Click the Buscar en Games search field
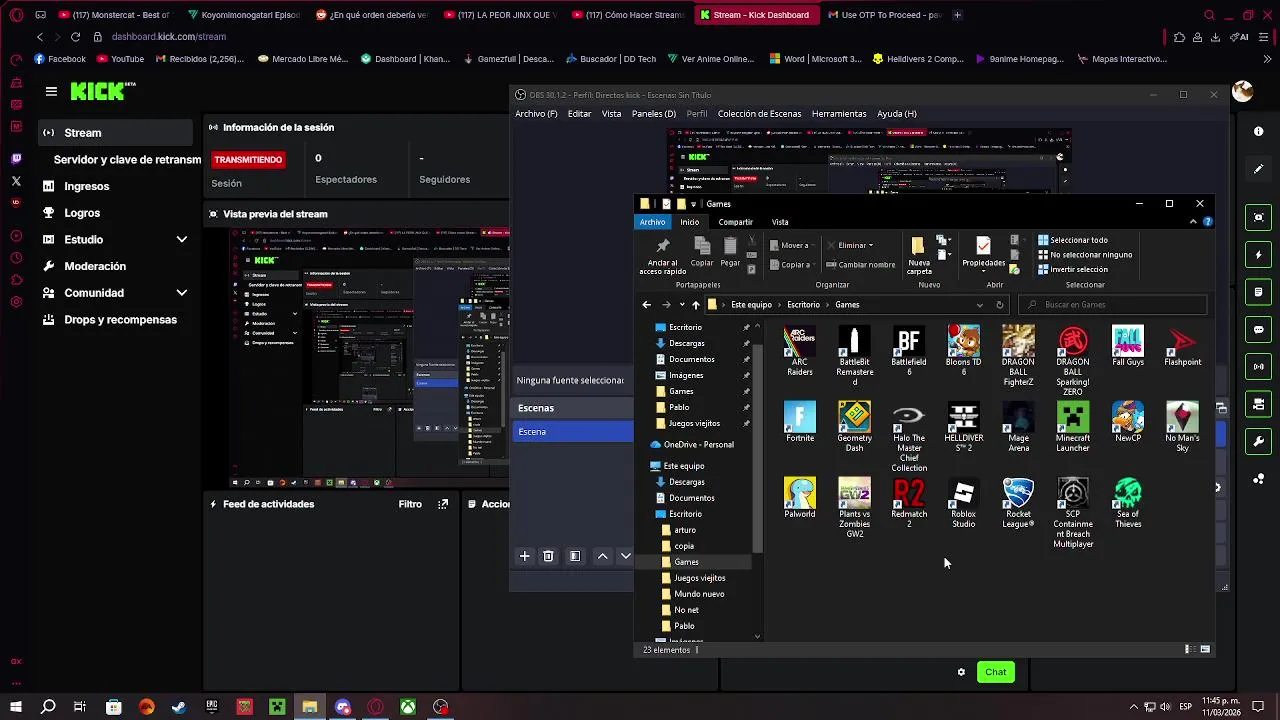The width and height of the screenshot is (1280, 720). tap(1112, 305)
